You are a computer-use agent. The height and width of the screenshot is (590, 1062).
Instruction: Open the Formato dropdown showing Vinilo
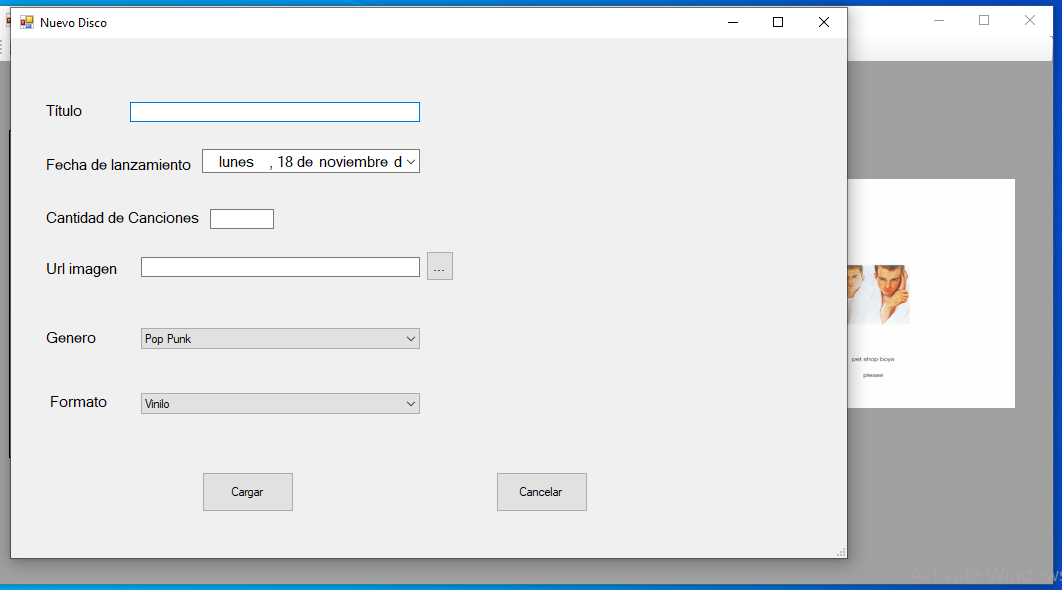(280, 403)
